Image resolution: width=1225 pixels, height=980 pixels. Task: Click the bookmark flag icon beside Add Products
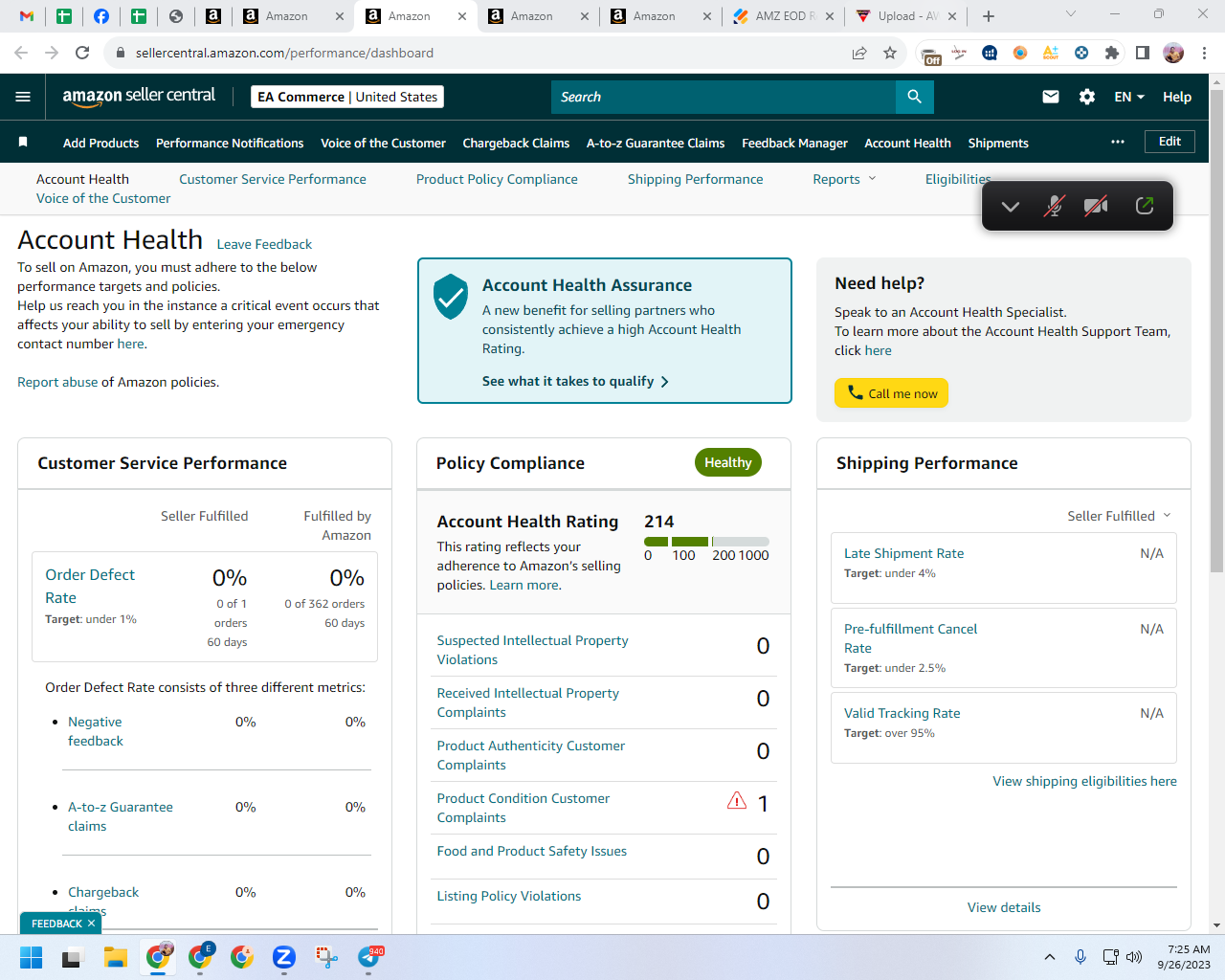point(23,143)
